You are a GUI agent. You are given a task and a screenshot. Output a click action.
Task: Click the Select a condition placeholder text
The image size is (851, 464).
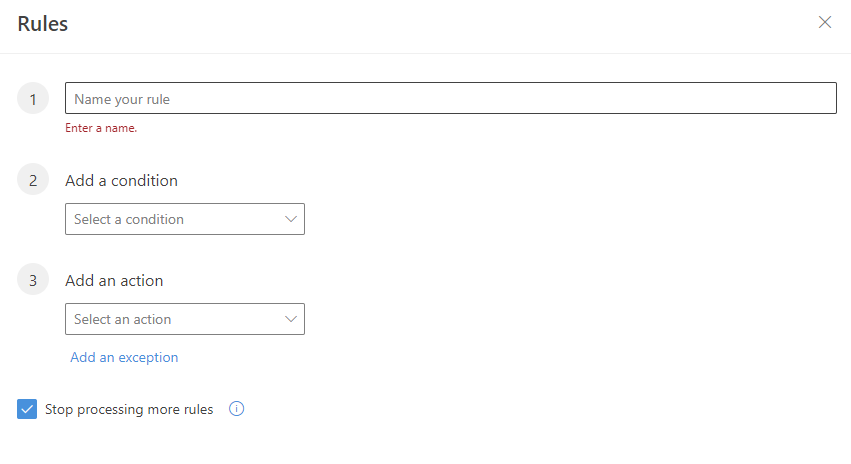(x=129, y=219)
